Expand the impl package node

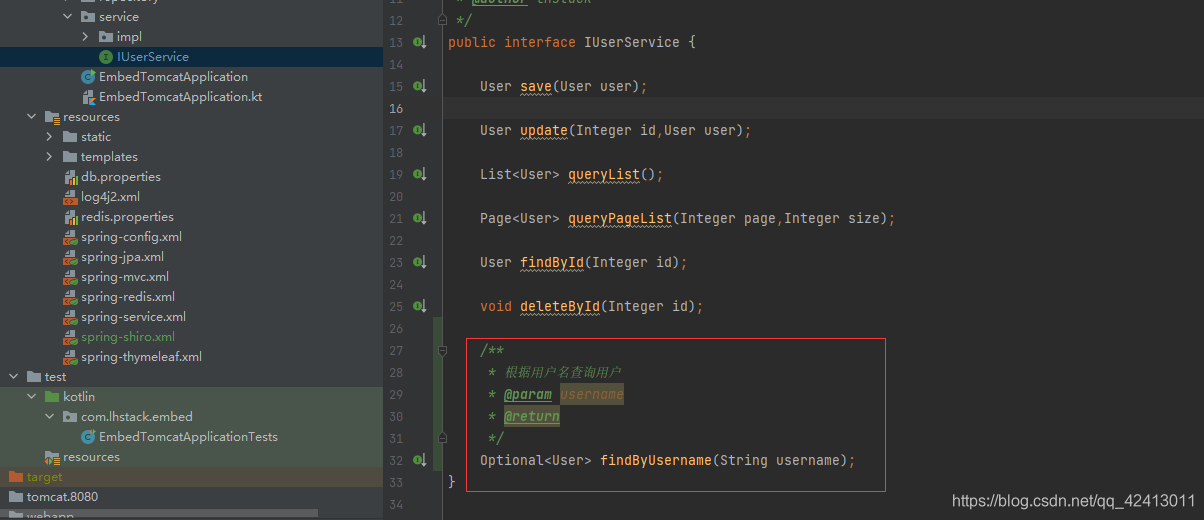pyautogui.click(x=86, y=37)
